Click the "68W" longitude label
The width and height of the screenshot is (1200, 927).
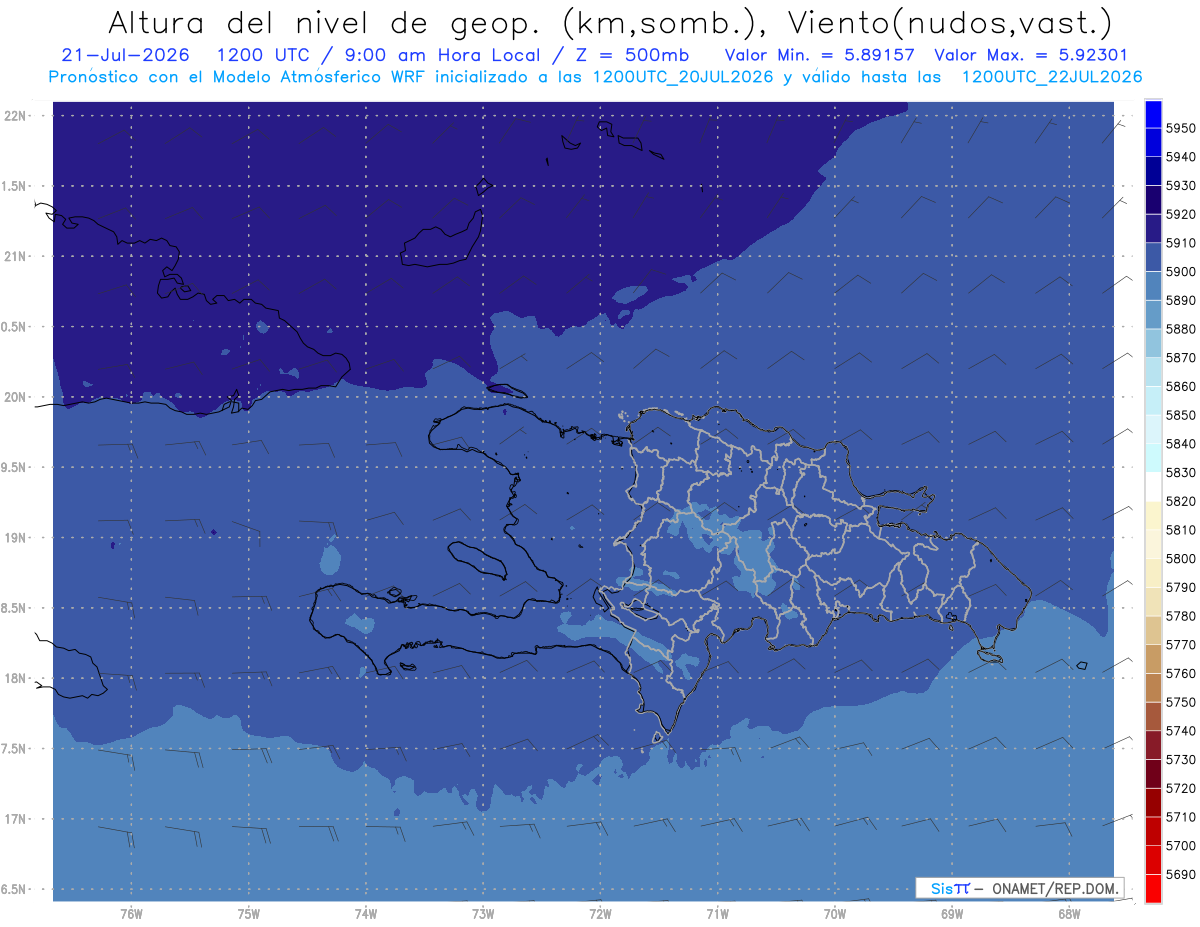coord(1068,913)
